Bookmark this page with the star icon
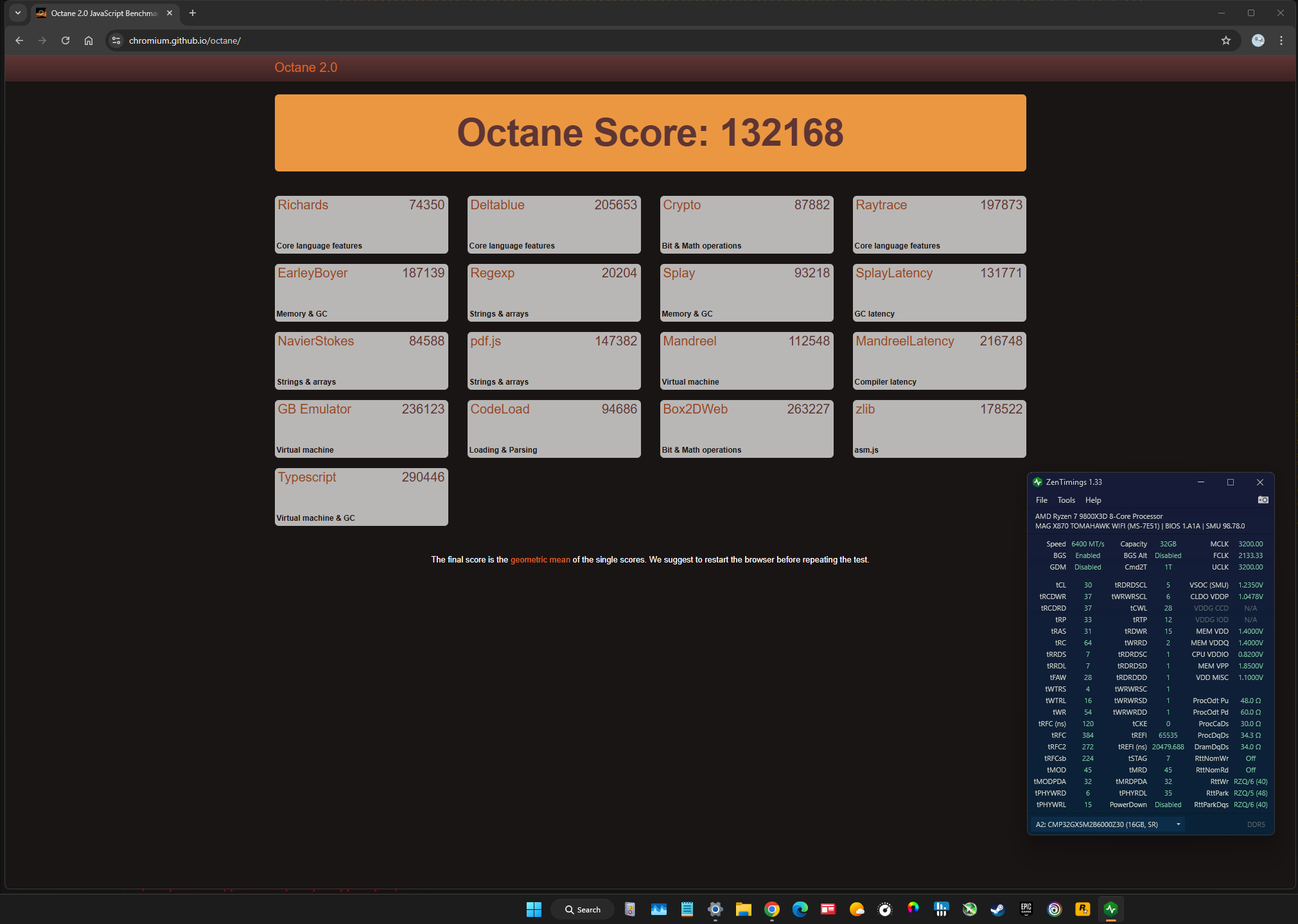The image size is (1298, 924). [1226, 40]
